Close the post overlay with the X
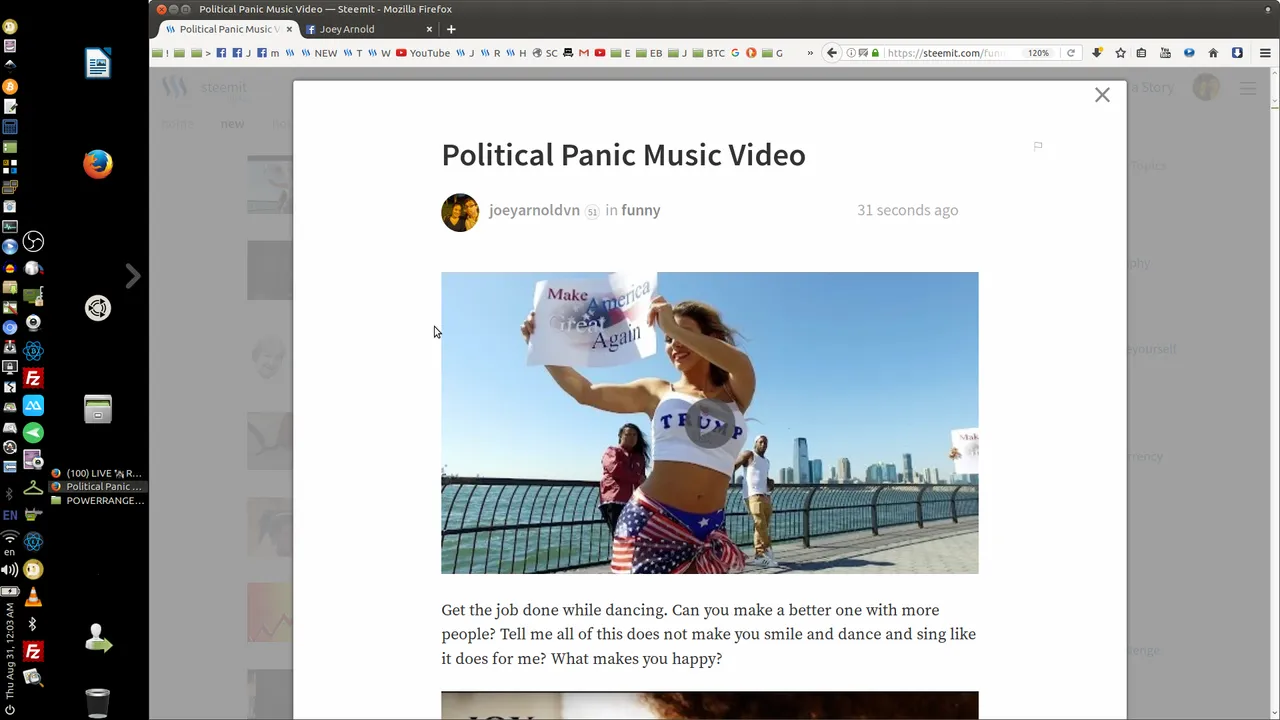This screenshot has width=1280, height=720. (x=1102, y=95)
